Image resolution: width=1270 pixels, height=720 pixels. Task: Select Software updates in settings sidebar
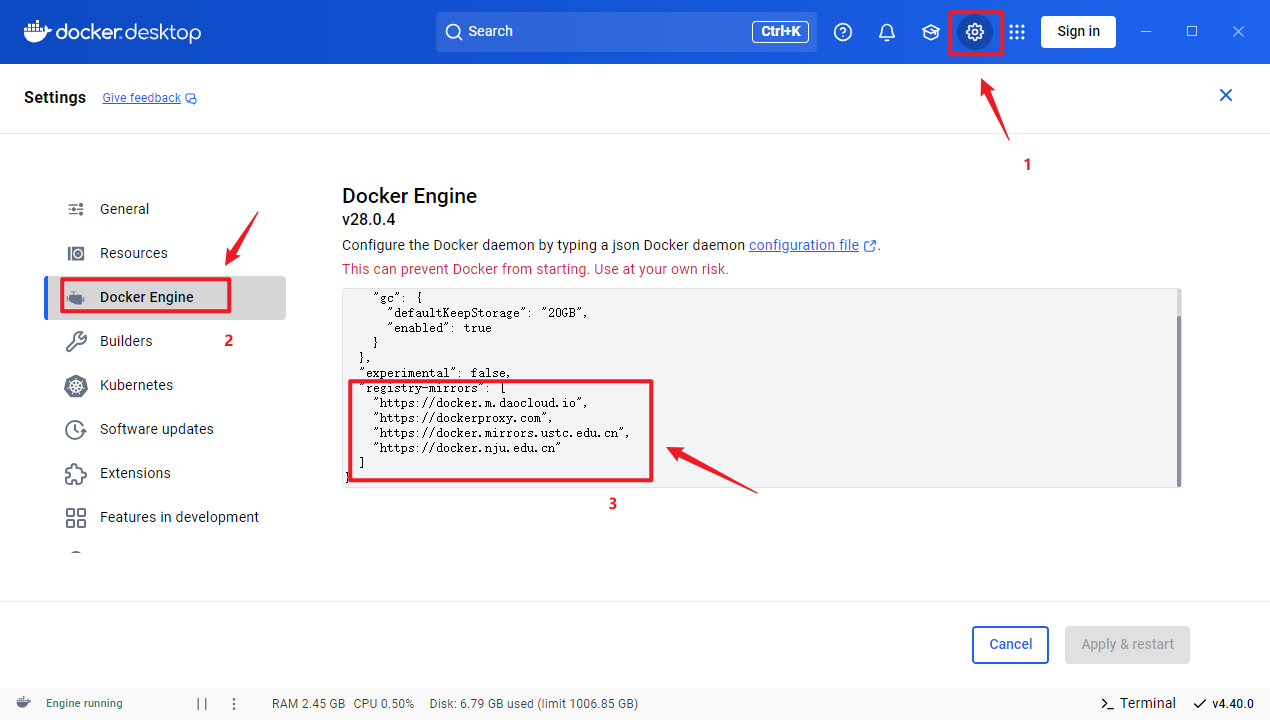[x=165, y=429]
